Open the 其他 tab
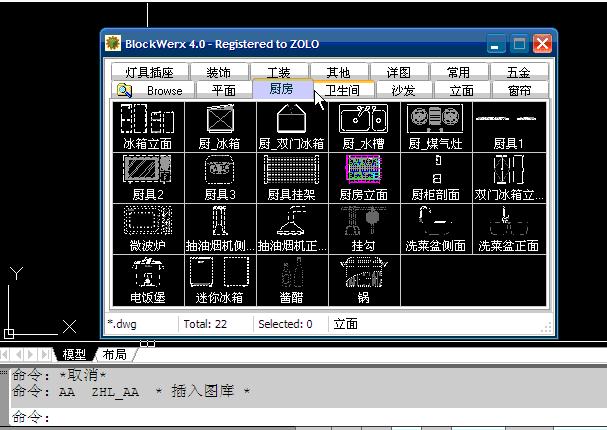 [339, 72]
